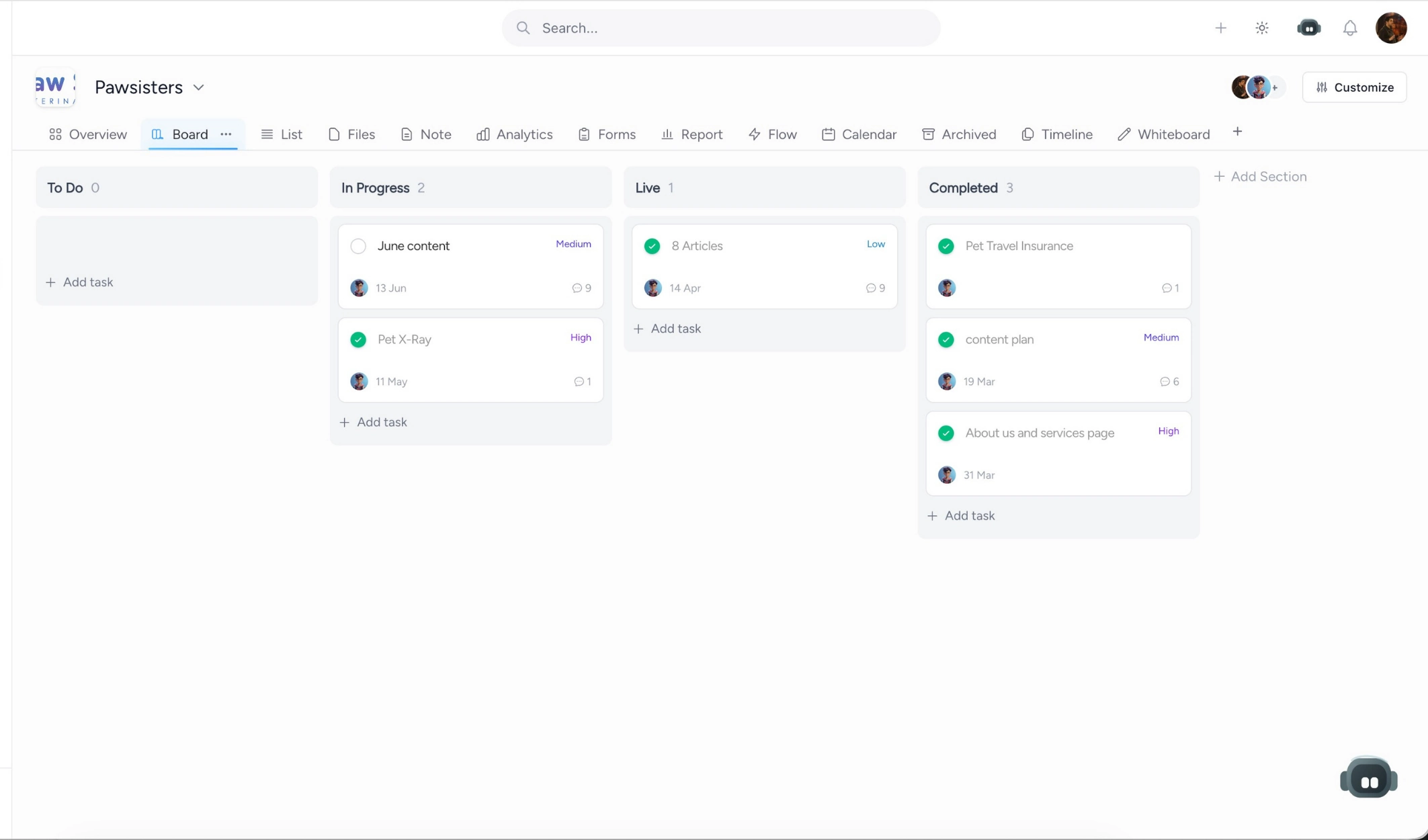Image resolution: width=1428 pixels, height=840 pixels.
Task: Click assignee avatar on content plan card
Action: (x=947, y=382)
